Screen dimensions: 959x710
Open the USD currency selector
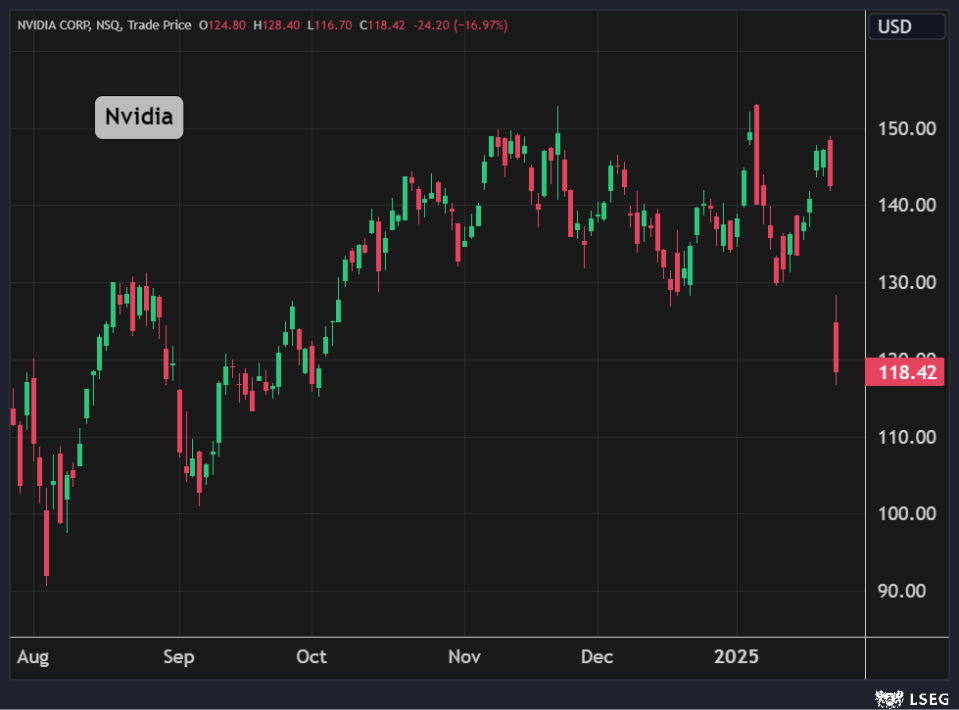click(906, 26)
